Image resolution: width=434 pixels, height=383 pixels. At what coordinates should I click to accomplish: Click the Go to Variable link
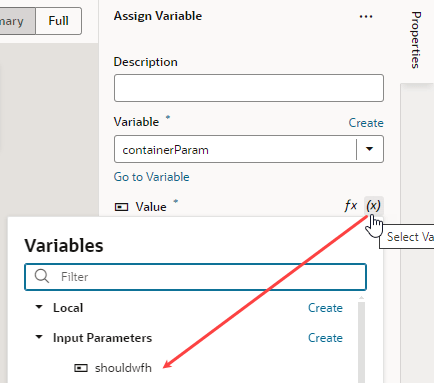(152, 177)
